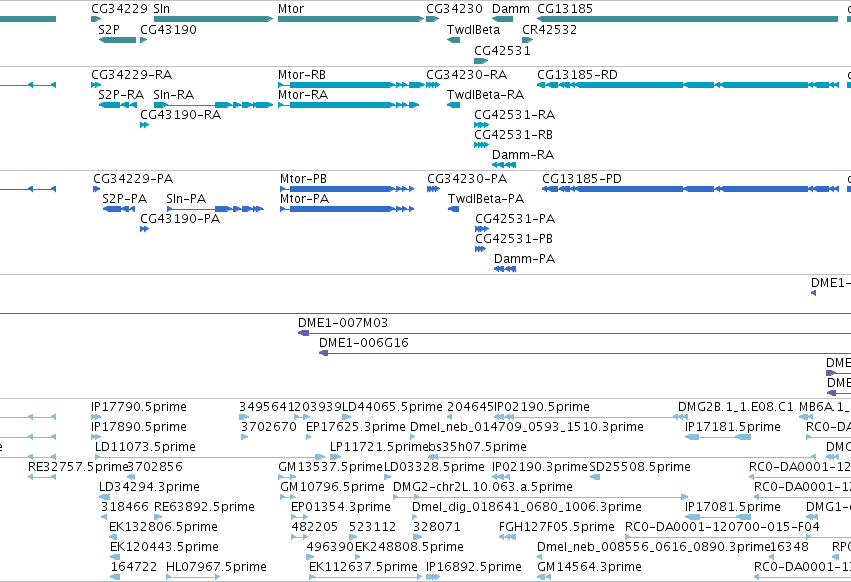The width and height of the screenshot is (851, 582).
Task: Click the IP17890.5prime EST label
Action: coord(139,427)
